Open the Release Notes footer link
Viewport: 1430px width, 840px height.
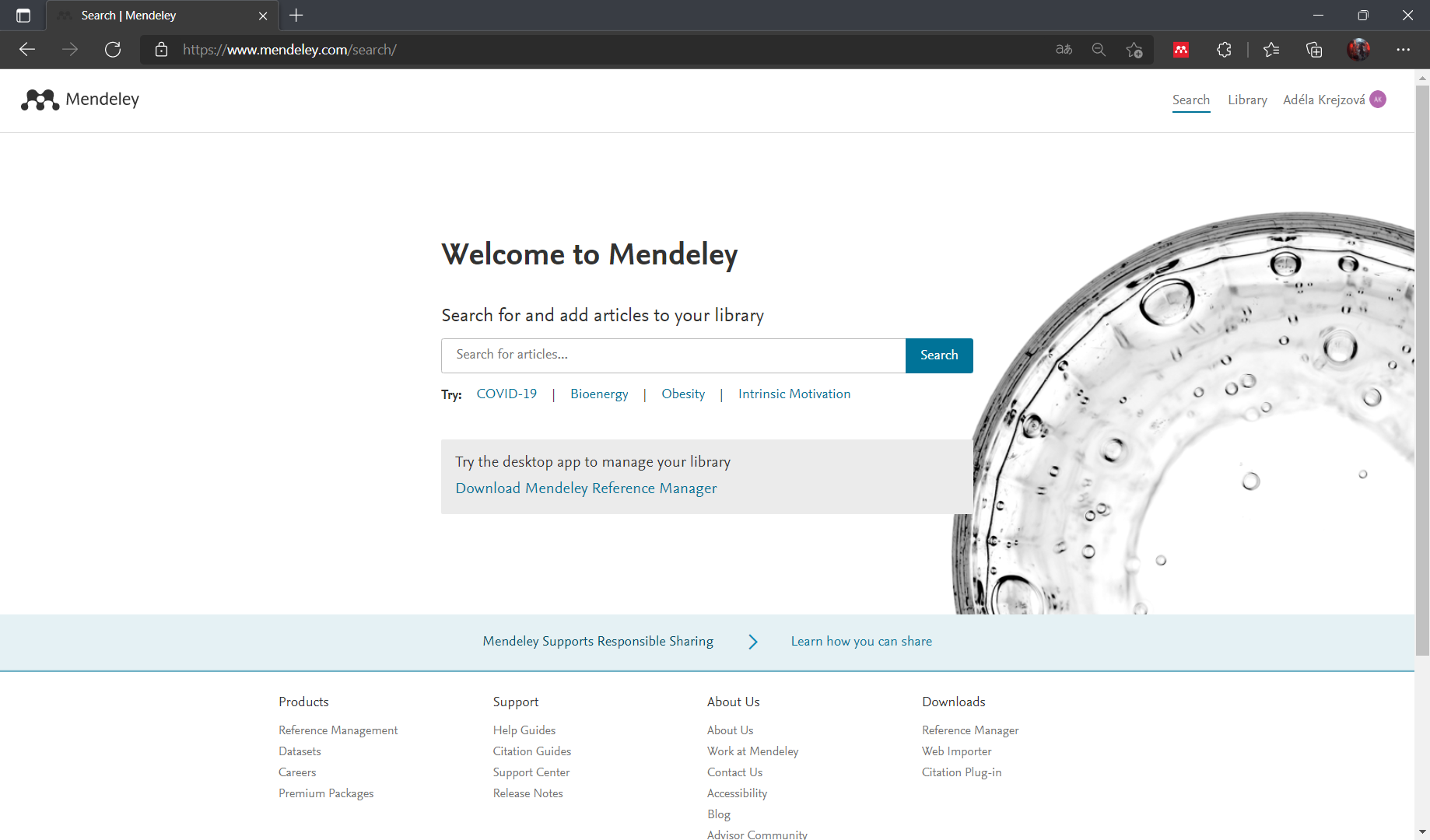(x=527, y=793)
